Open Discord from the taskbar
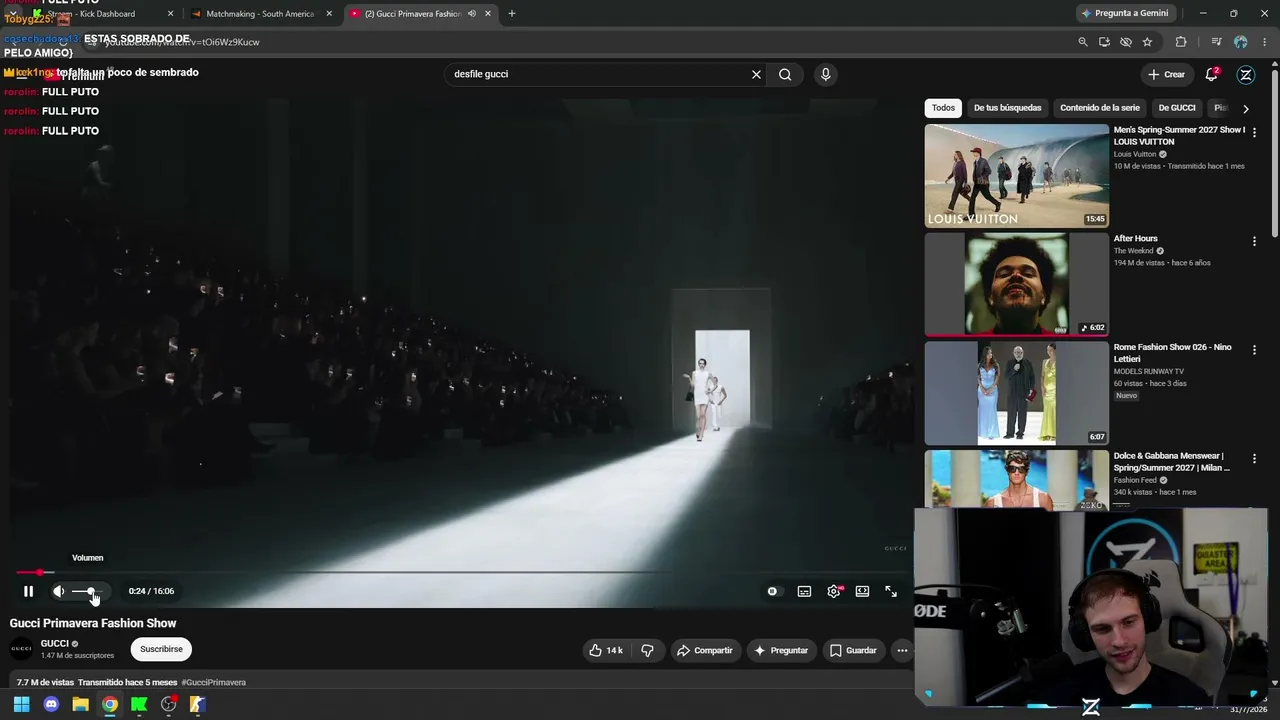This screenshot has width=1280, height=720. 51,704
